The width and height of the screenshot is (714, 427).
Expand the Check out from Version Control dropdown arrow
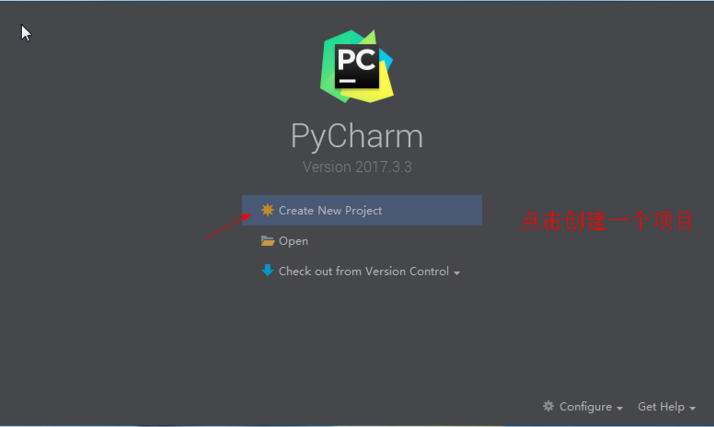(x=457, y=273)
